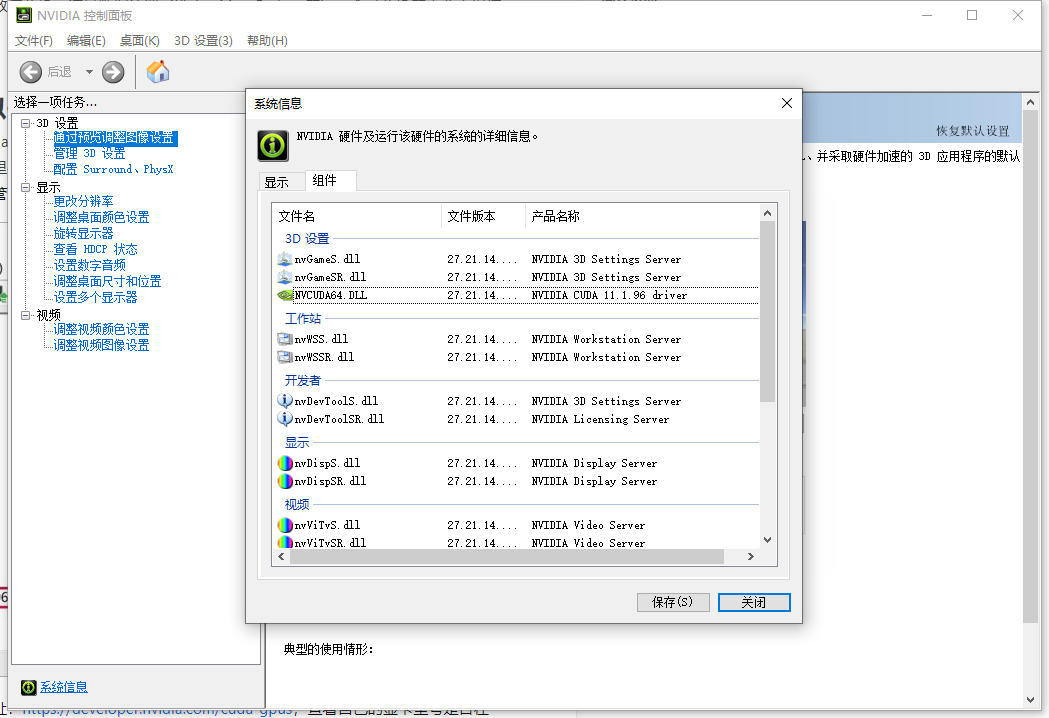Select the nvDevToolSR.dll info icon
1049x718 pixels.
tap(284, 419)
